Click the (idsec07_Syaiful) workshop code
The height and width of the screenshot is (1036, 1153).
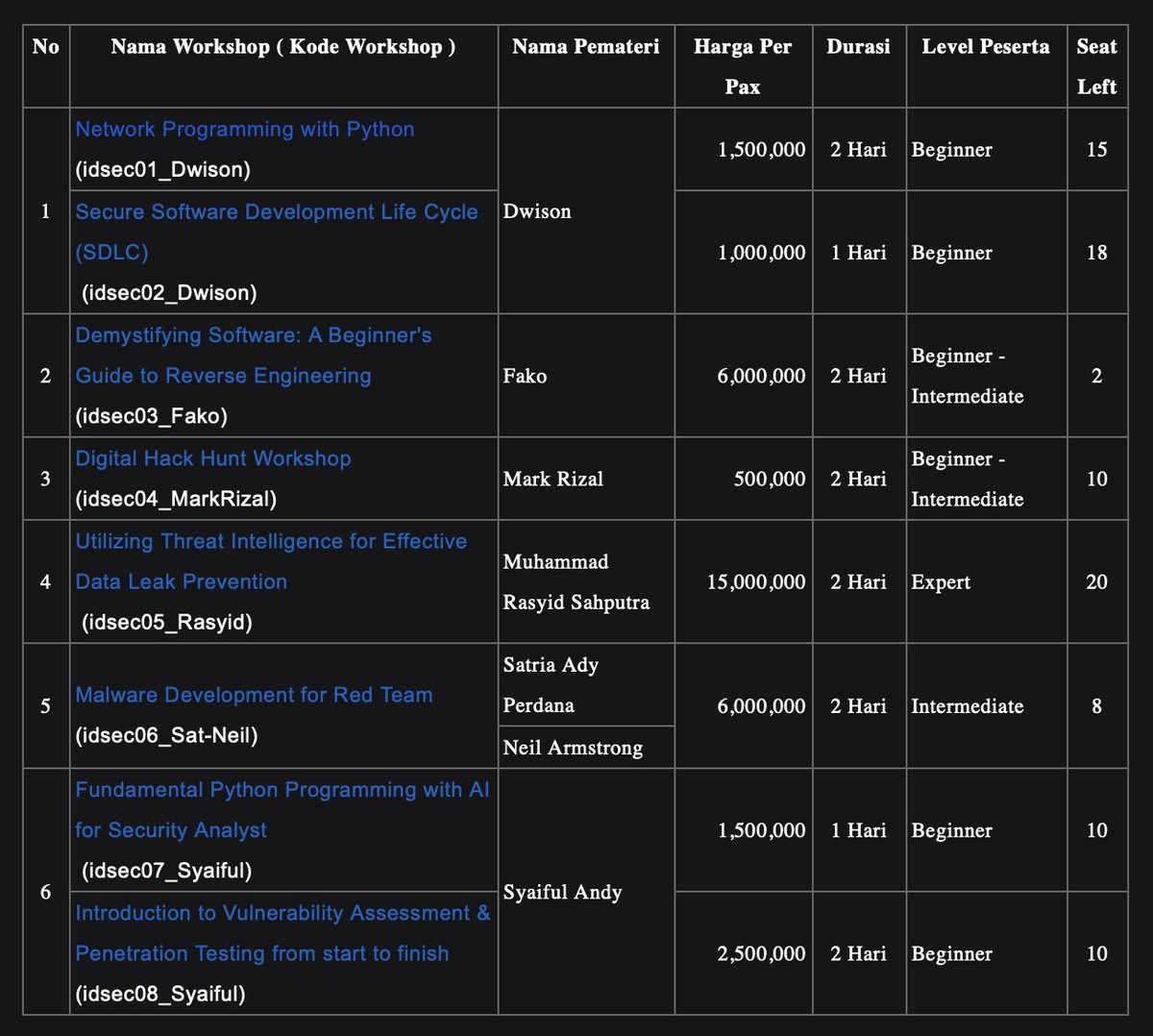[x=167, y=871]
